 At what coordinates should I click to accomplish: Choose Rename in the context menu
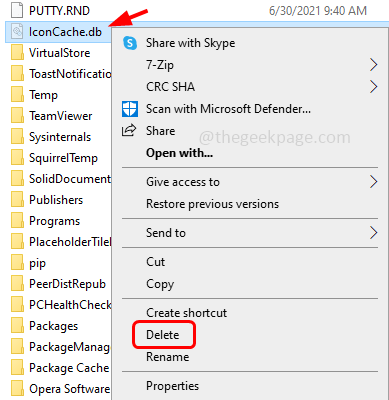coord(168,357)
